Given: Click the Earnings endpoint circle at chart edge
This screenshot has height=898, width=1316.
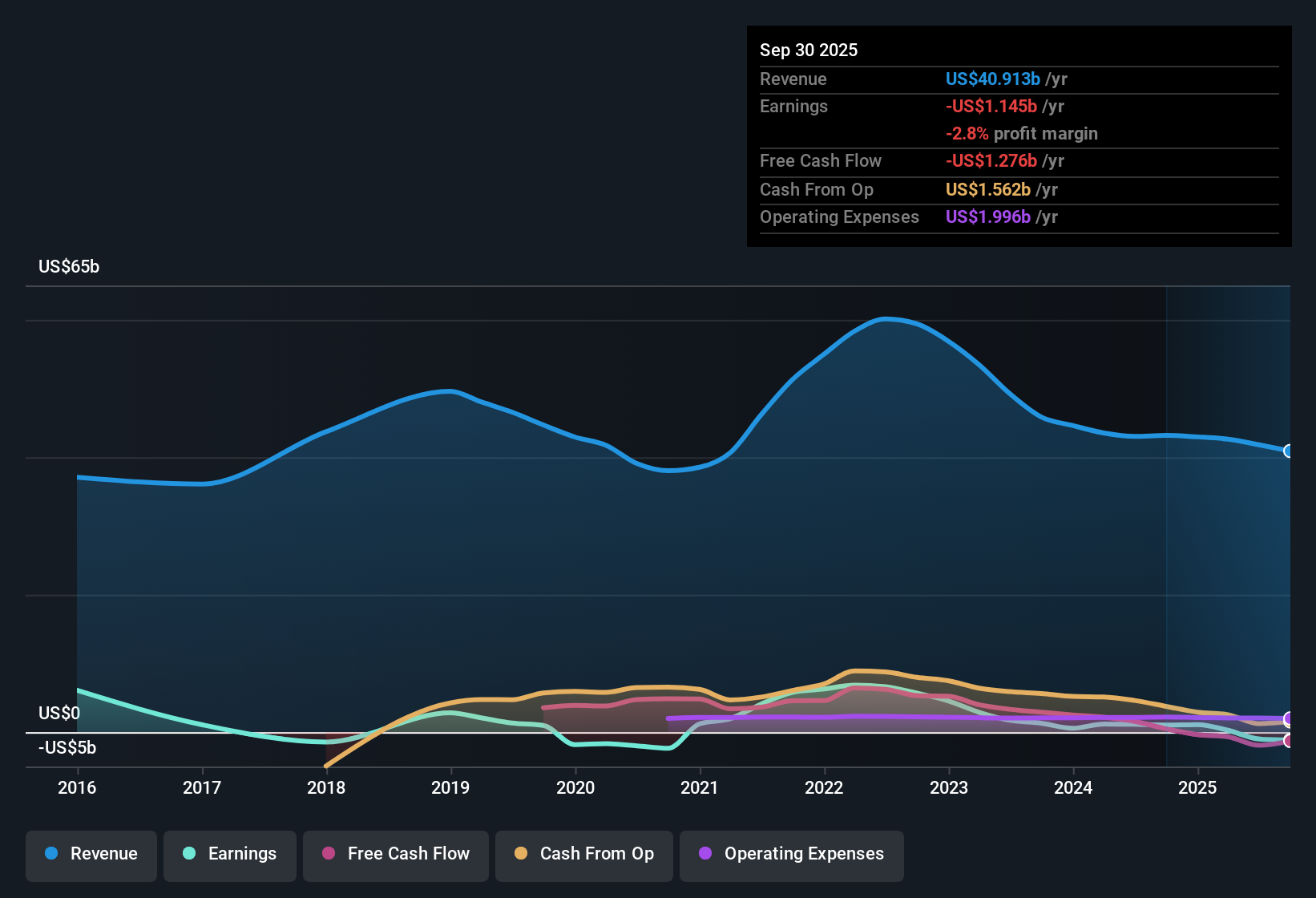Looking at the screenshot, I should (1288, 739).
